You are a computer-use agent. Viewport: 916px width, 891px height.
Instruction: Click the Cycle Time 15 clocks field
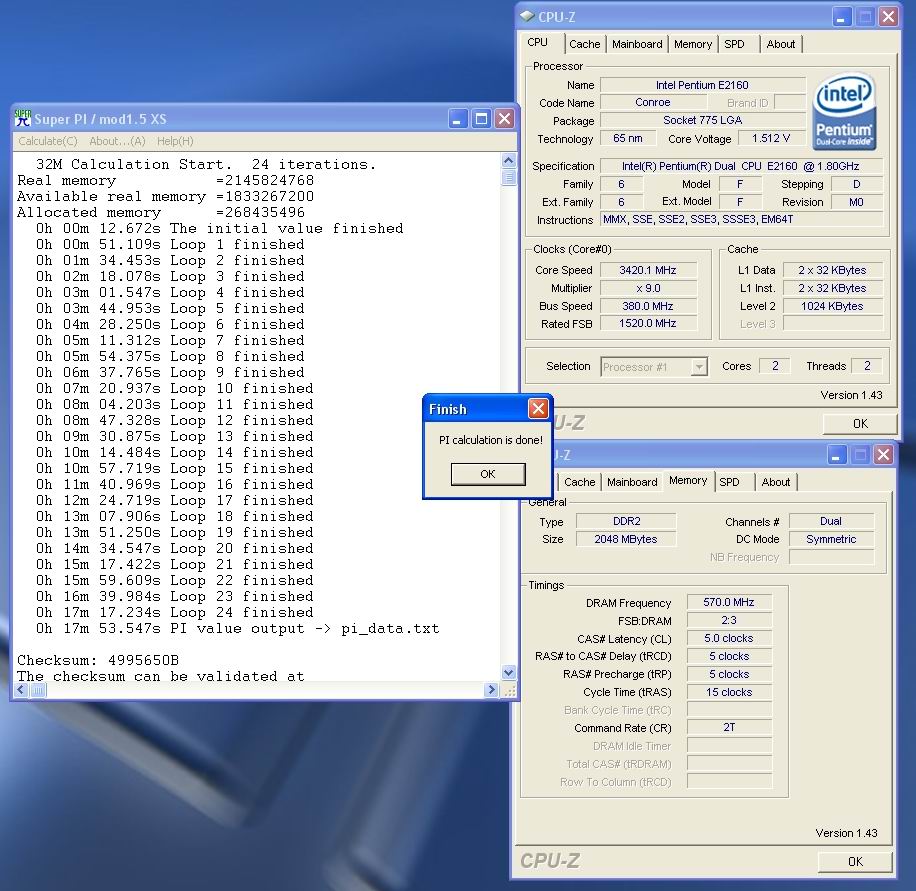[x=729, y=692]
